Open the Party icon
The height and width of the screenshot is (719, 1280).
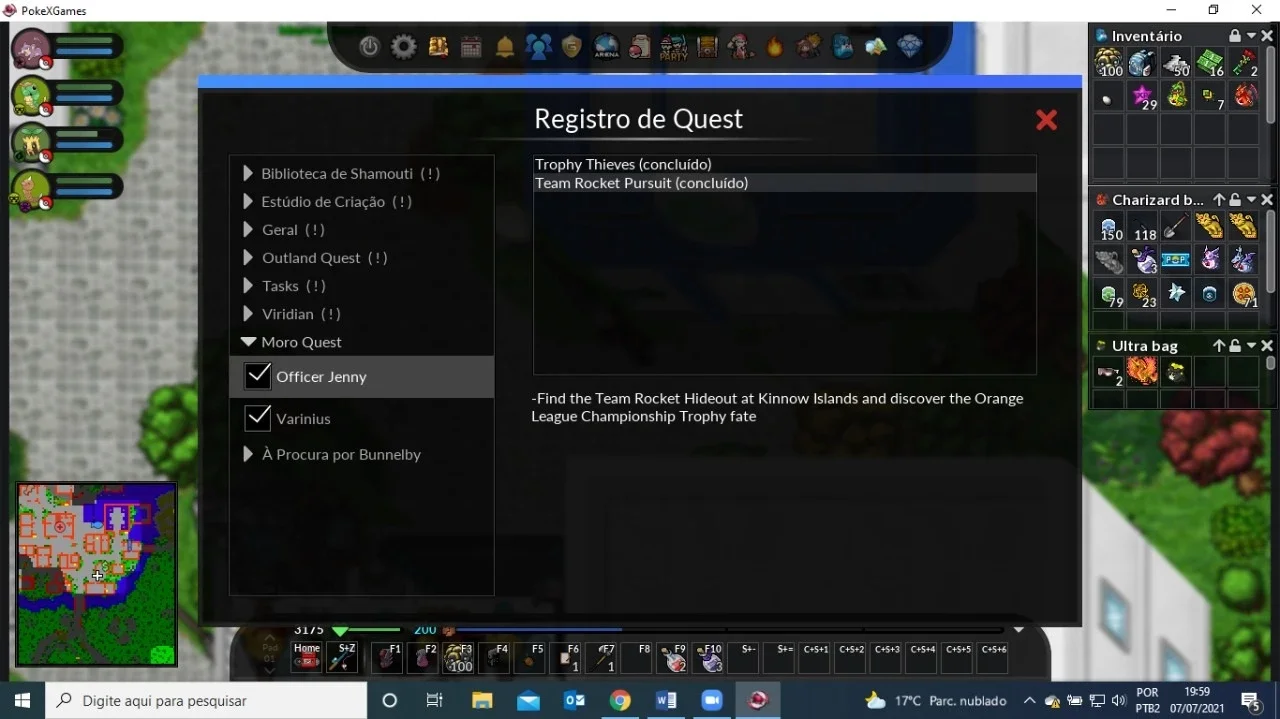click(674, 47)
